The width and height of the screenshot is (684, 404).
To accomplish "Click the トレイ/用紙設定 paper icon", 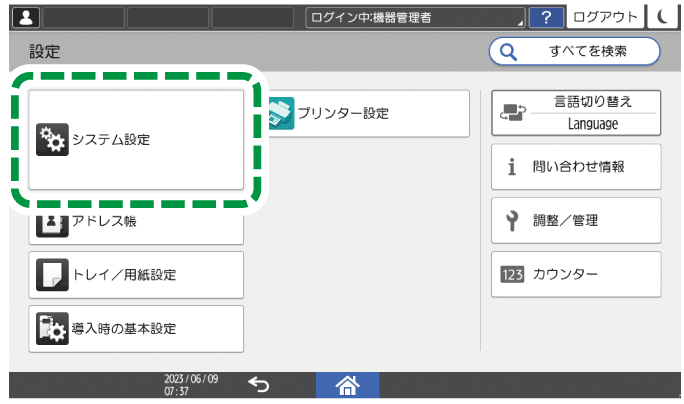I will (x=52, y=275).
